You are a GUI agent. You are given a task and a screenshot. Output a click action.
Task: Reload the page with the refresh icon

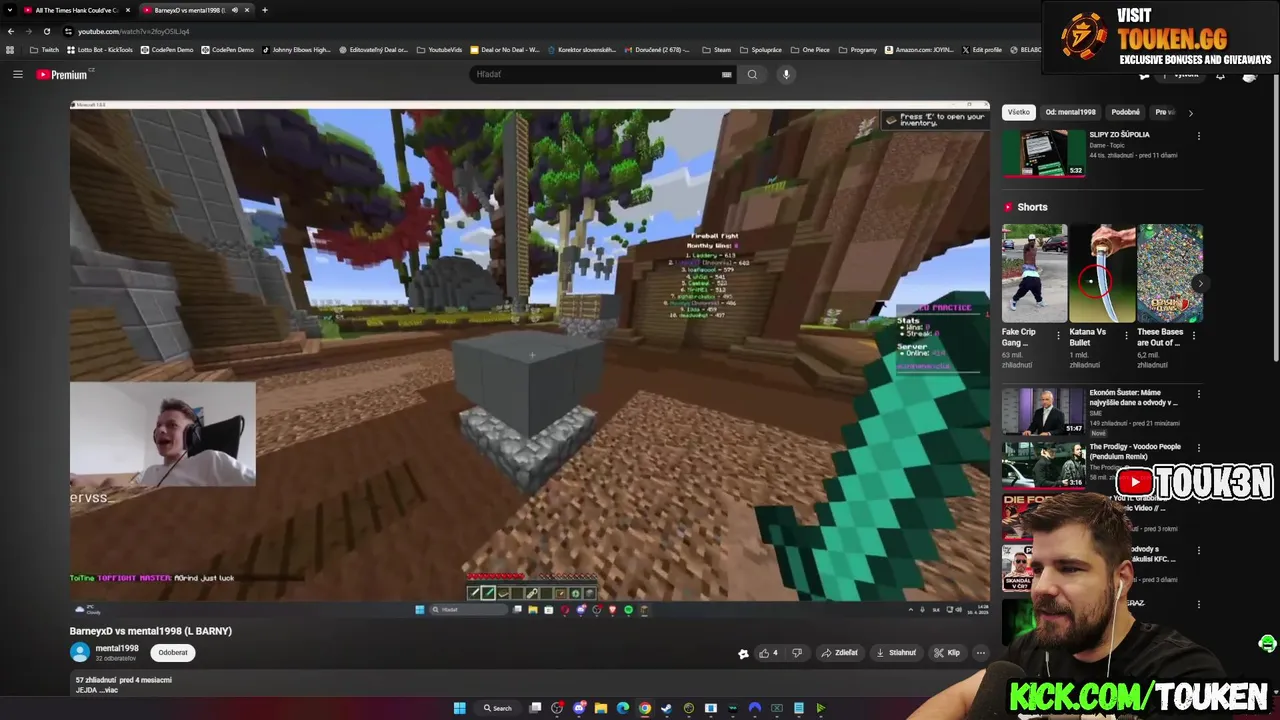pos(46,31)
